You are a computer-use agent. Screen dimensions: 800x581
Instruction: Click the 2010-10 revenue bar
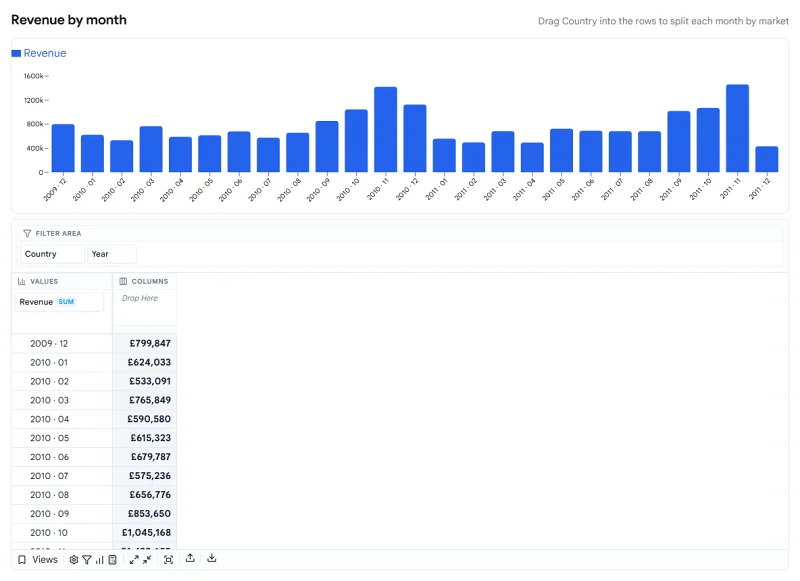[356, 141]
